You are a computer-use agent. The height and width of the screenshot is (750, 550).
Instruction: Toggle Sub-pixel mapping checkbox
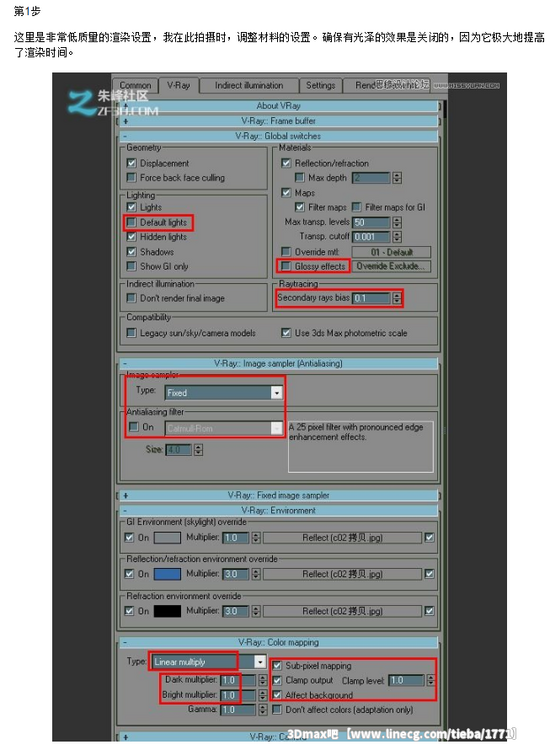point(277,665)
